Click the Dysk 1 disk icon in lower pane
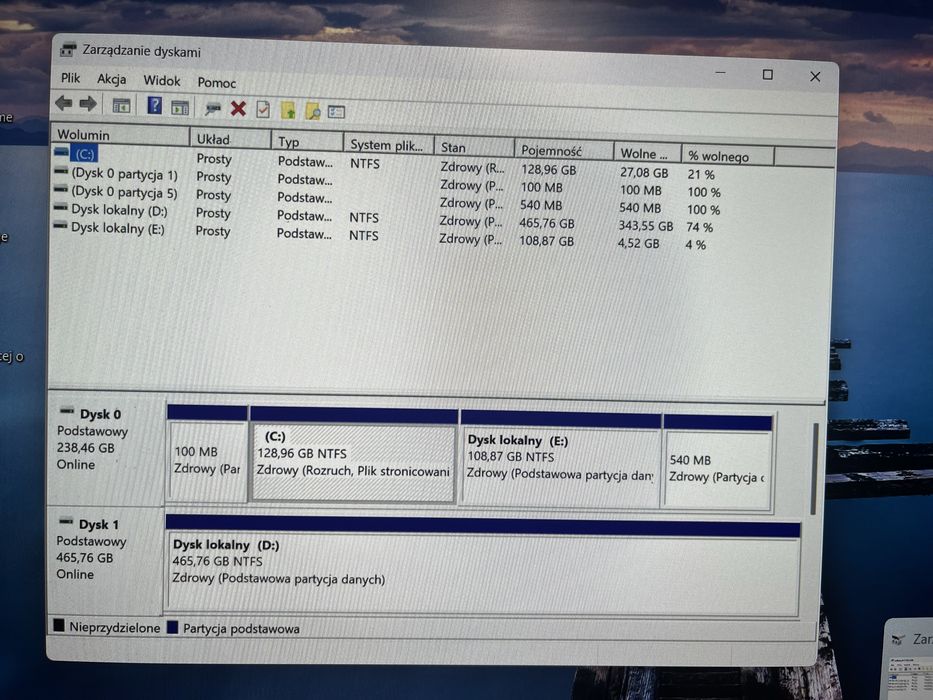The height and width of the screenshot is (700, 933). coord(66,522)
